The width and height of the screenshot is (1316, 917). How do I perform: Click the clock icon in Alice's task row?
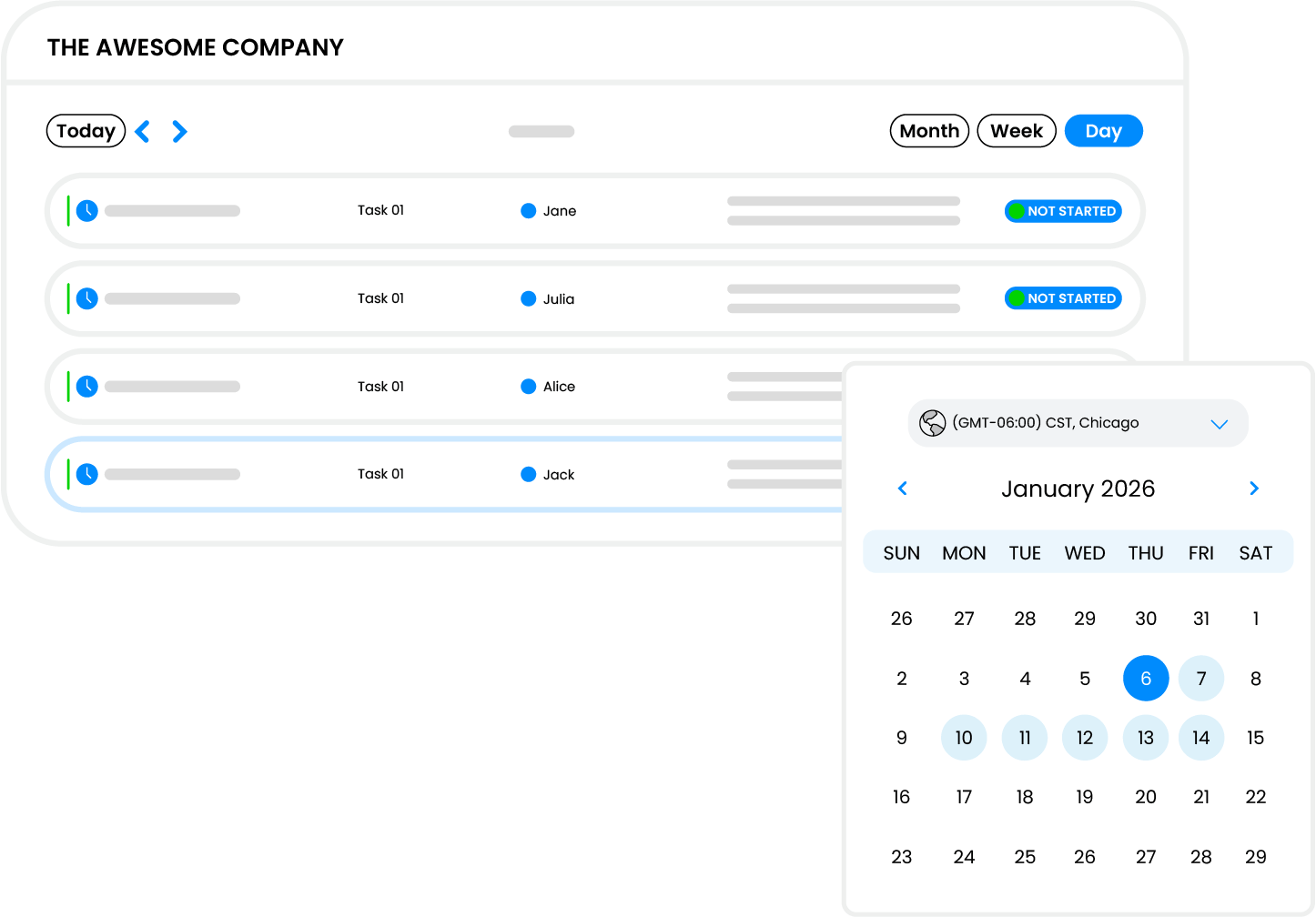pyautogui.click(x=87, y=387)
